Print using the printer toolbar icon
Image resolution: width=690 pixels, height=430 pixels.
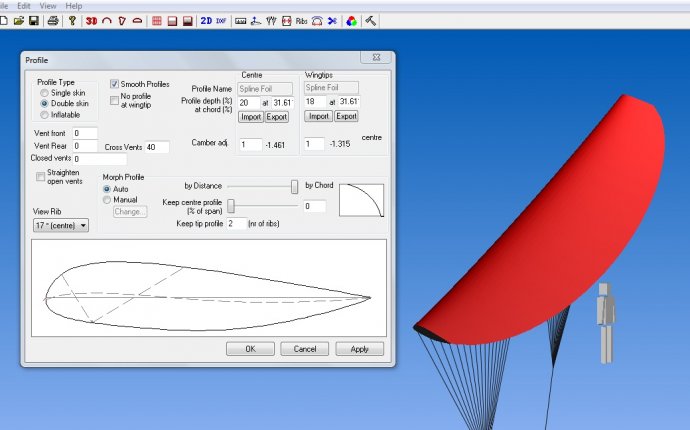[53, 21]
